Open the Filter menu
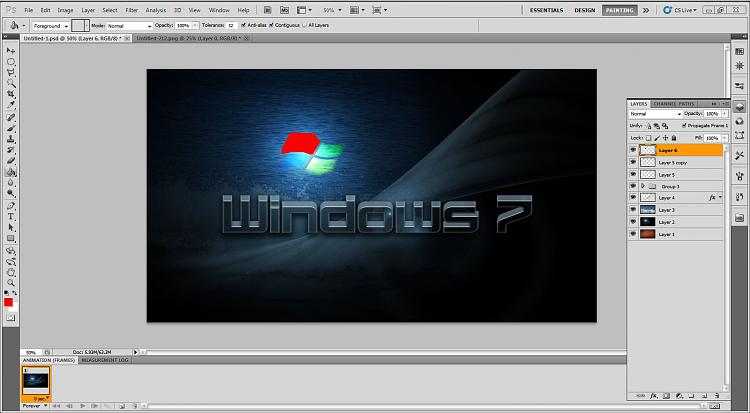 pos(132,10)
